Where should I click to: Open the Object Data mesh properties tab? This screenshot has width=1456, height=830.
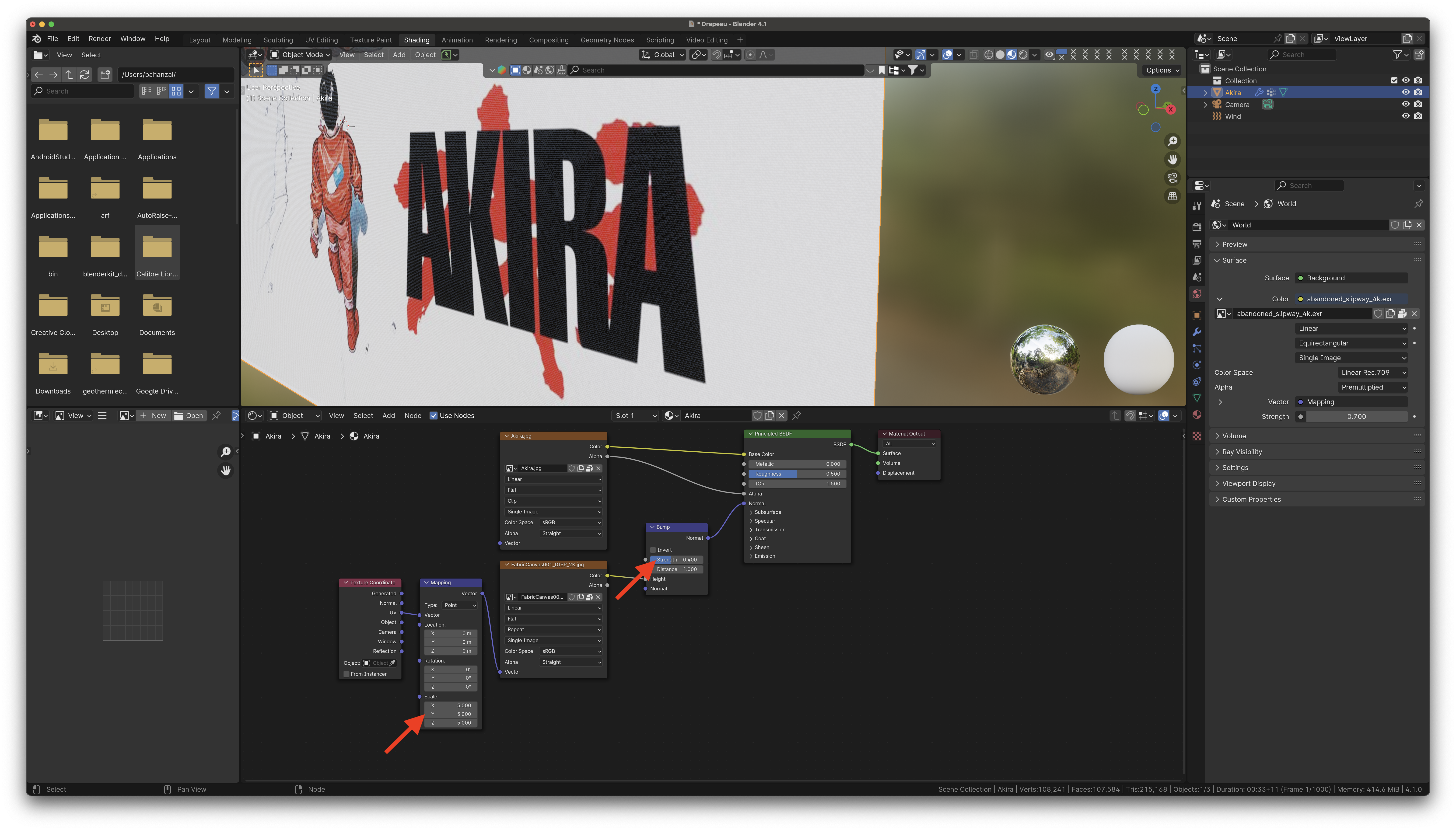(1197, 398)
